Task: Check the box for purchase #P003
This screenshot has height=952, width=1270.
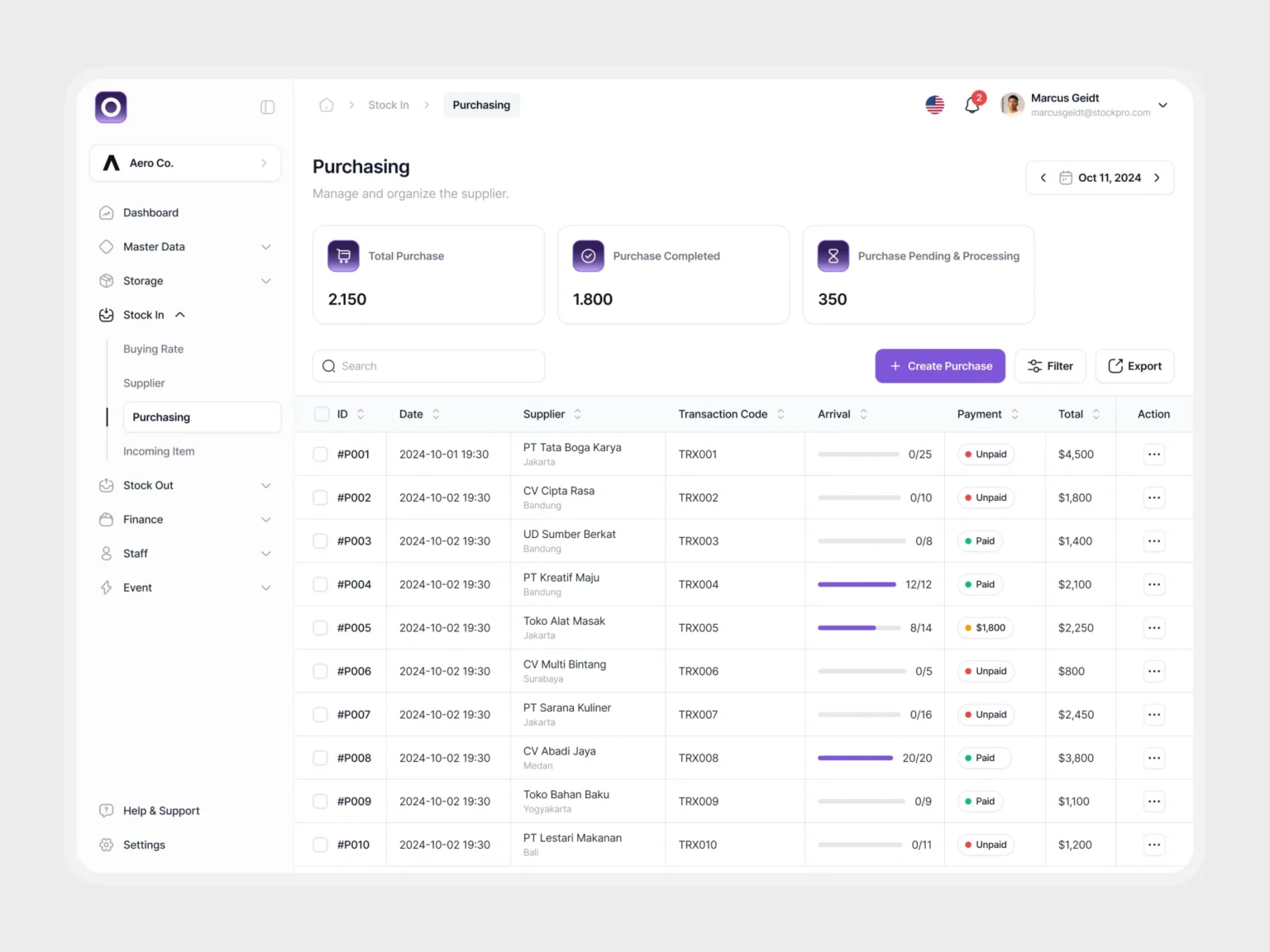Action: pyautogui.click(x=320, y=541)
